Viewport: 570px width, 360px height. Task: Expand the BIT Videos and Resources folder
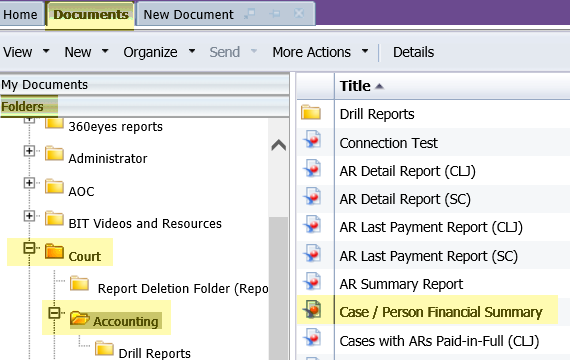pos(29,216)
